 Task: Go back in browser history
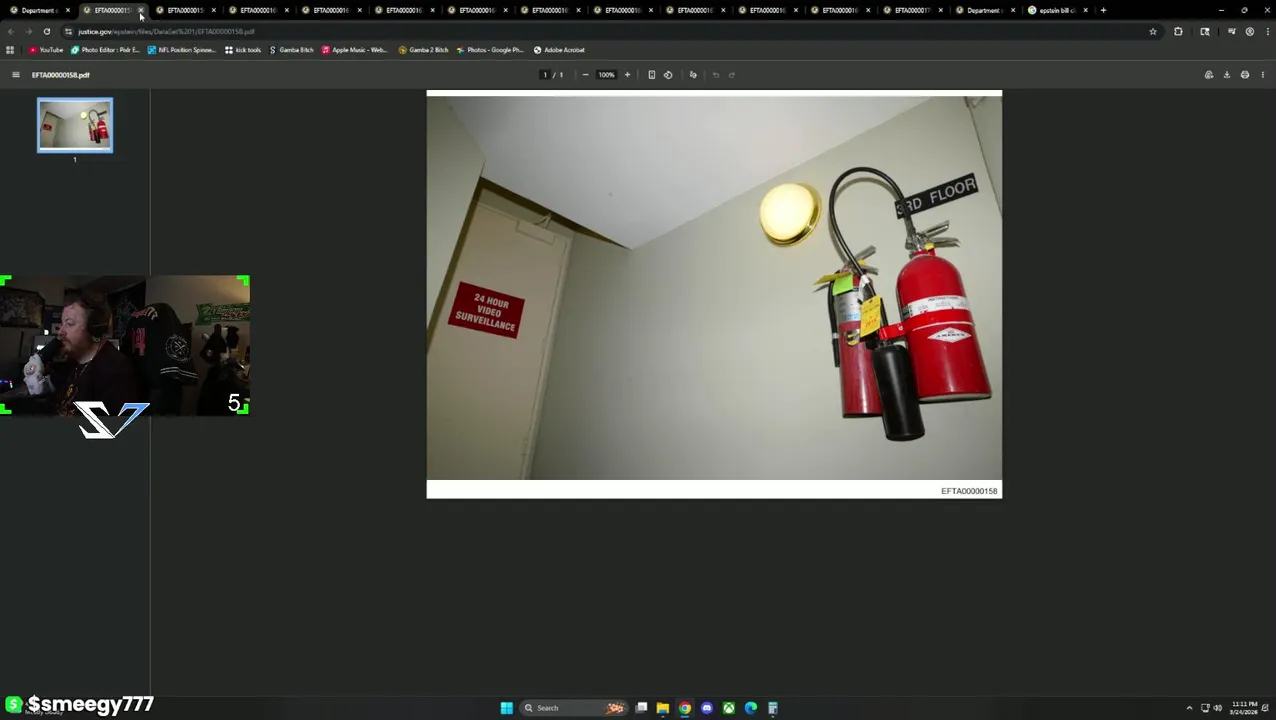pos(11,32)
